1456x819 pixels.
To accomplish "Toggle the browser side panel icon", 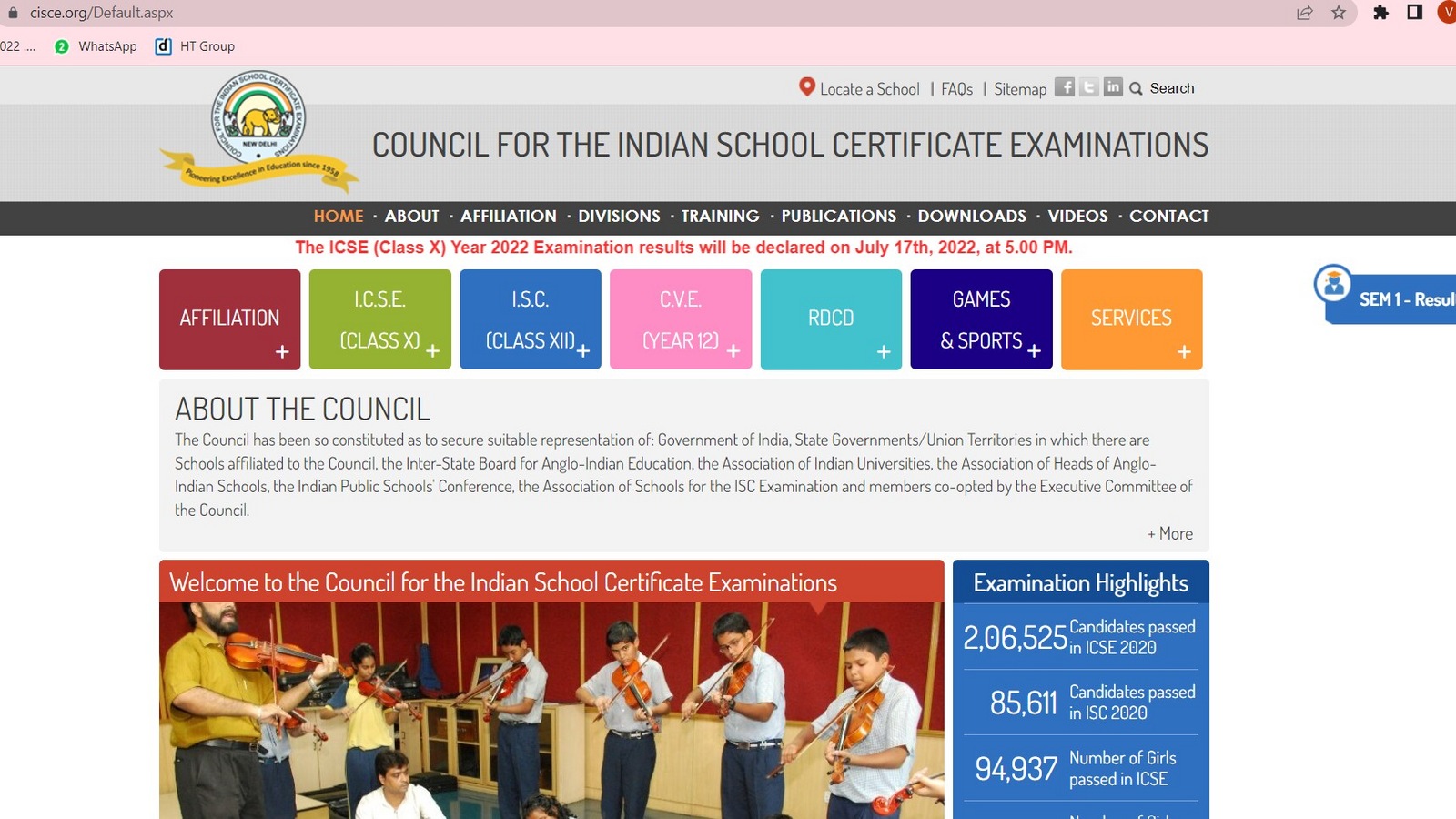I will coord(1414,12).
